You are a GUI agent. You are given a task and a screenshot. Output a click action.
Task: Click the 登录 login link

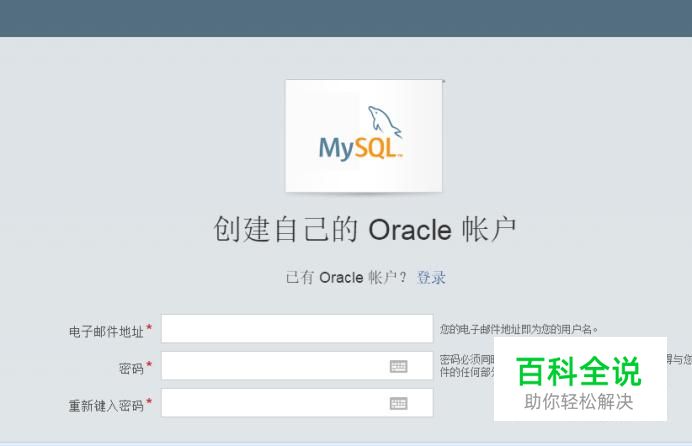tap(431, 278)
